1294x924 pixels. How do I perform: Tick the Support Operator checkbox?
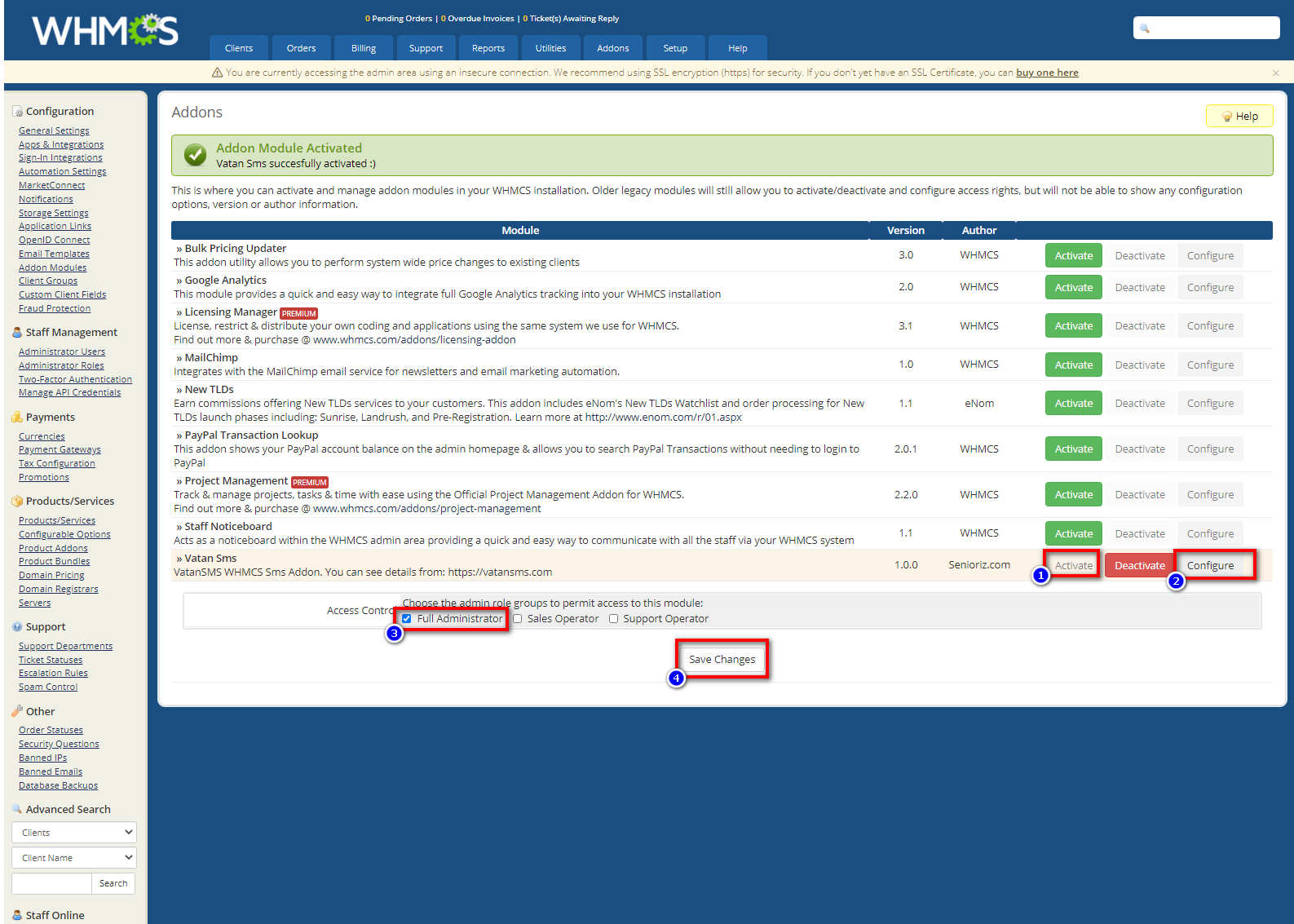click(x=614, y=619)
